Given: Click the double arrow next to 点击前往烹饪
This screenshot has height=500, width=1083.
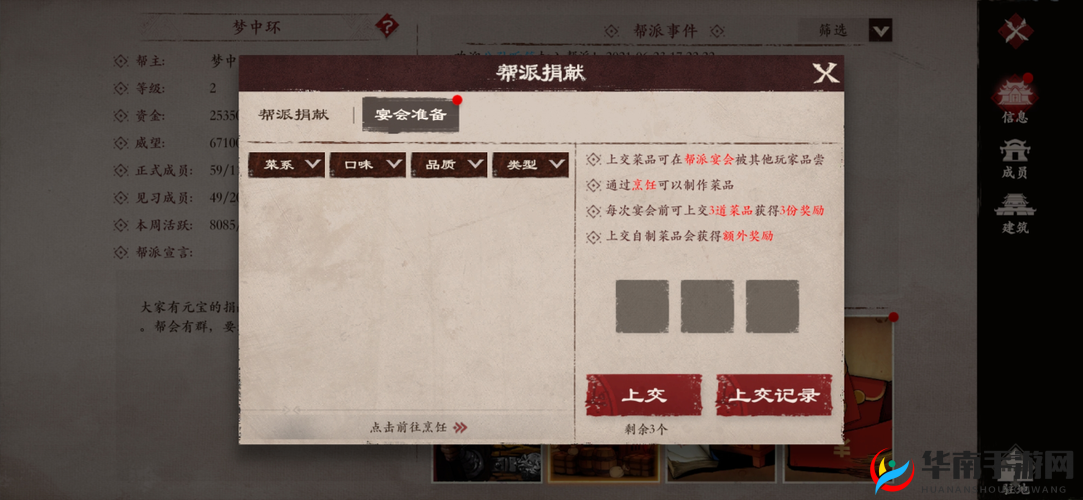Looking at the screenshot, I should (461, 427).
